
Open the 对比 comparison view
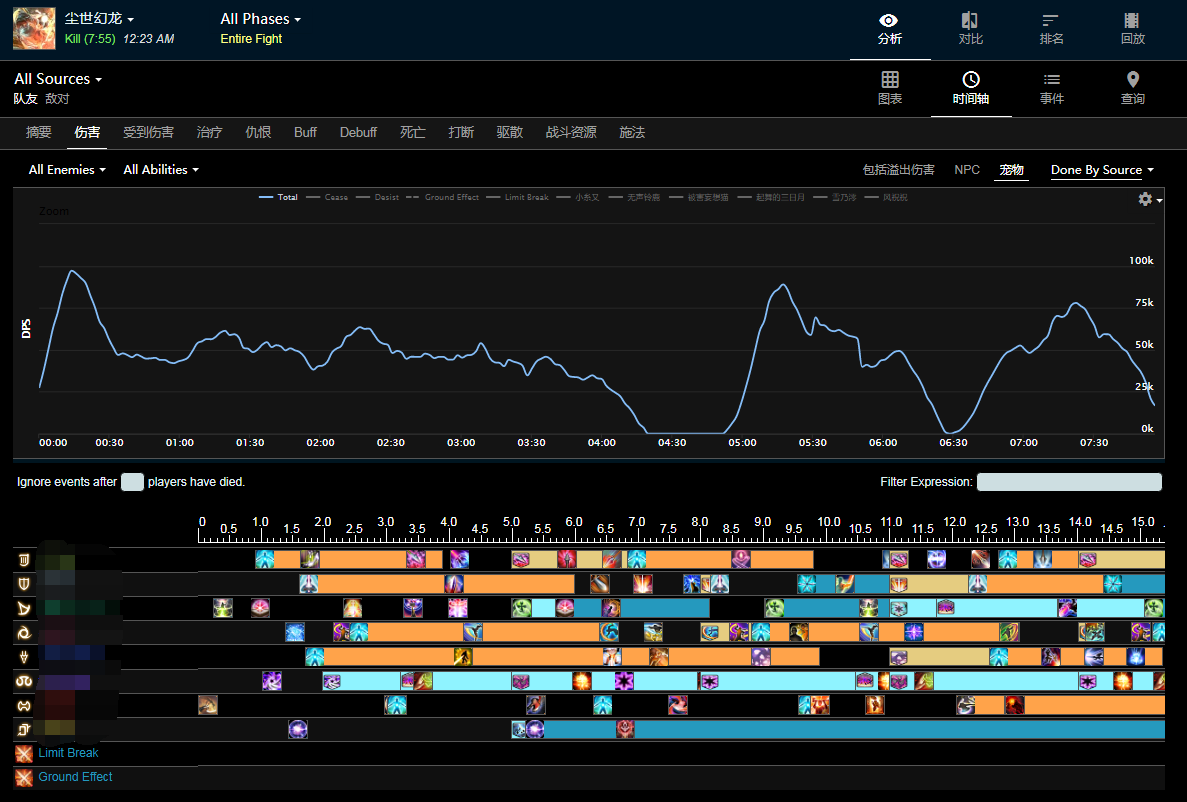(970, 29)
